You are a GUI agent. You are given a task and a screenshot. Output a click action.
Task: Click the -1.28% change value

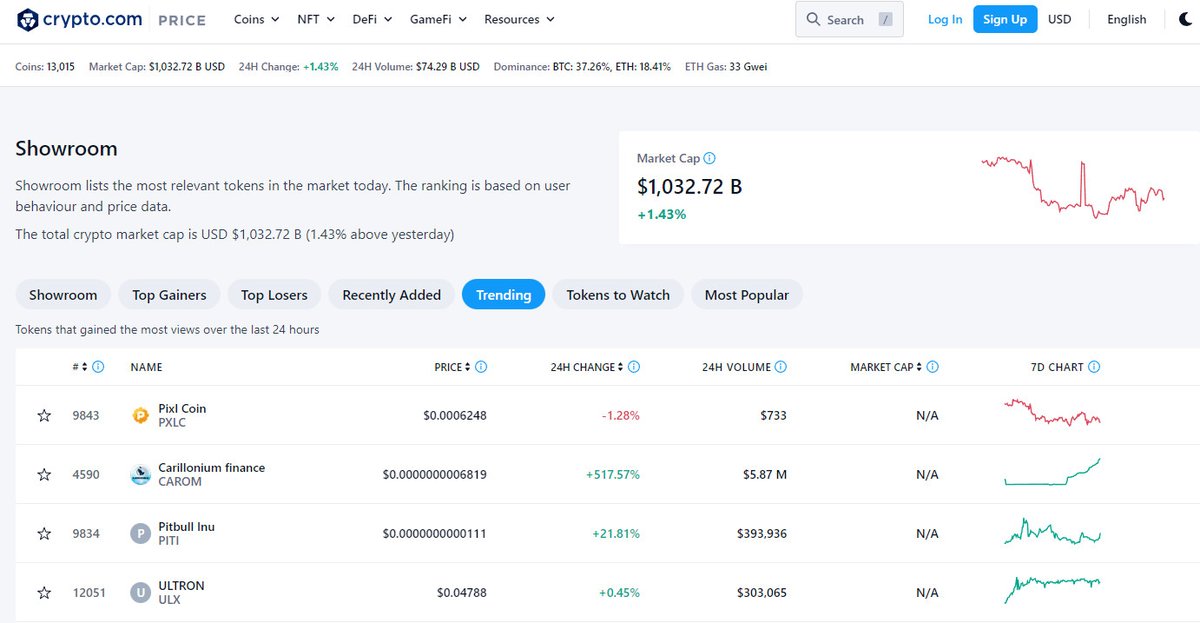[620, 415]
